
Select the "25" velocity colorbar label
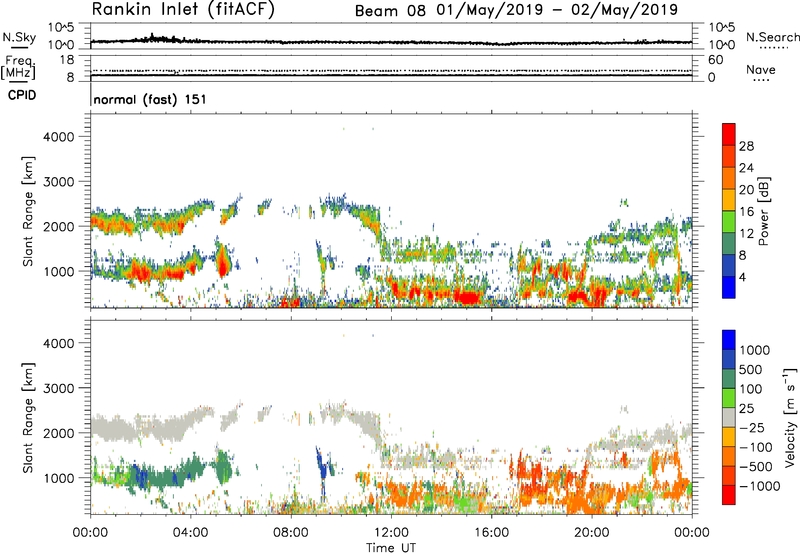tap(747, 408)
